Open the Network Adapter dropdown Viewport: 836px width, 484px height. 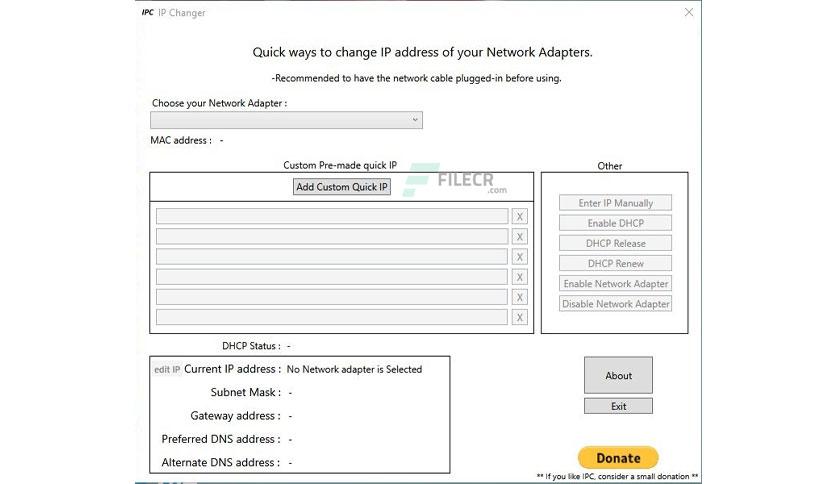pyautogui.click(x=286, y=120)
